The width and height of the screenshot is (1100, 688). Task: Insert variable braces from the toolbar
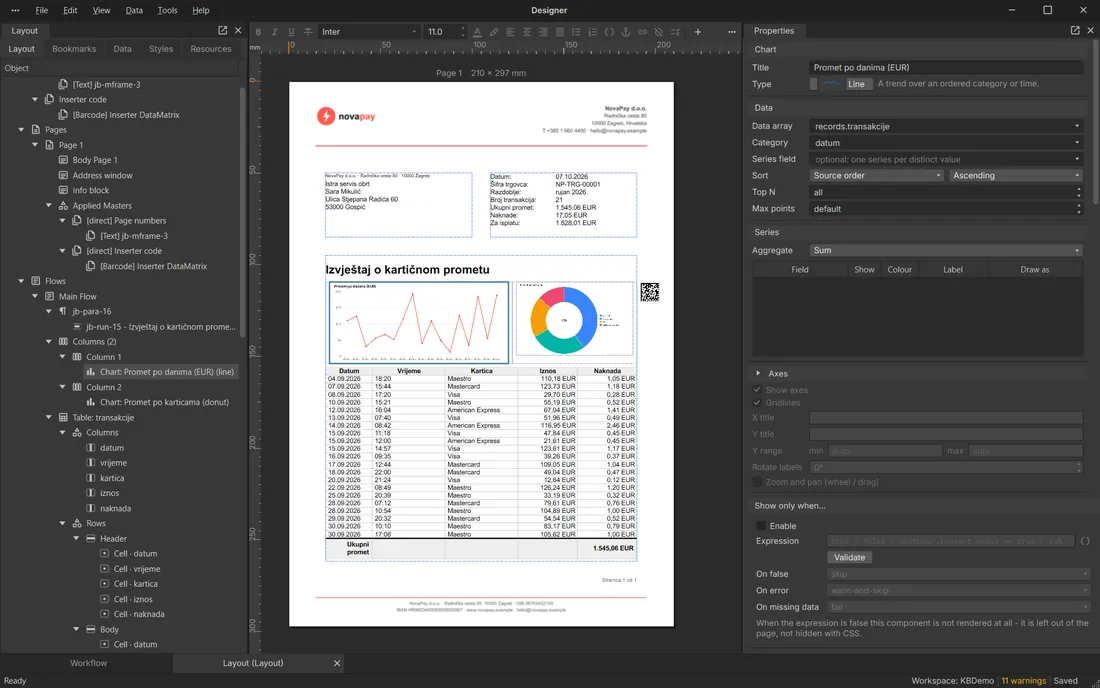click(x=609, y=32)
